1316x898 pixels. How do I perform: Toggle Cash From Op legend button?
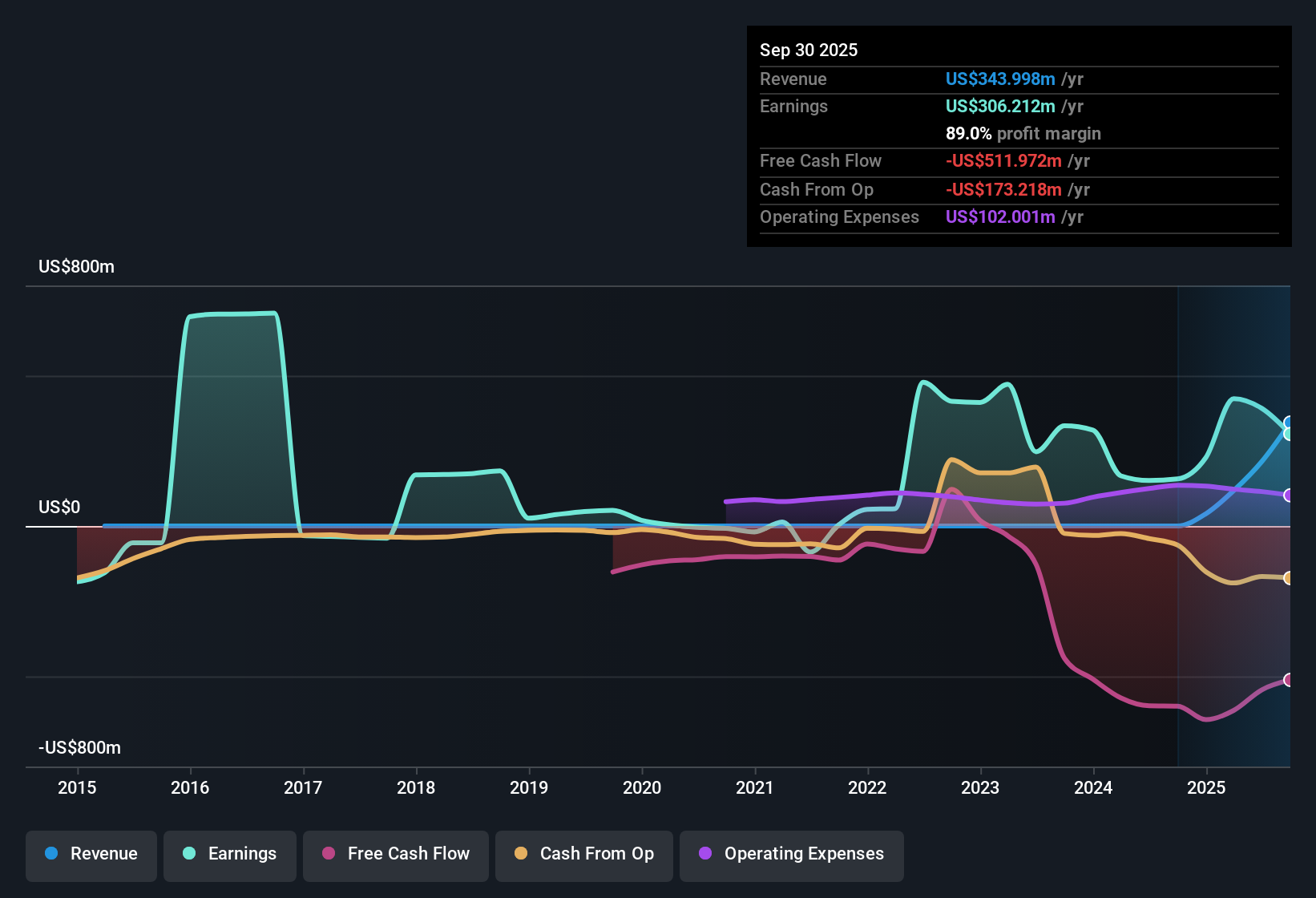tap(584, 854)
